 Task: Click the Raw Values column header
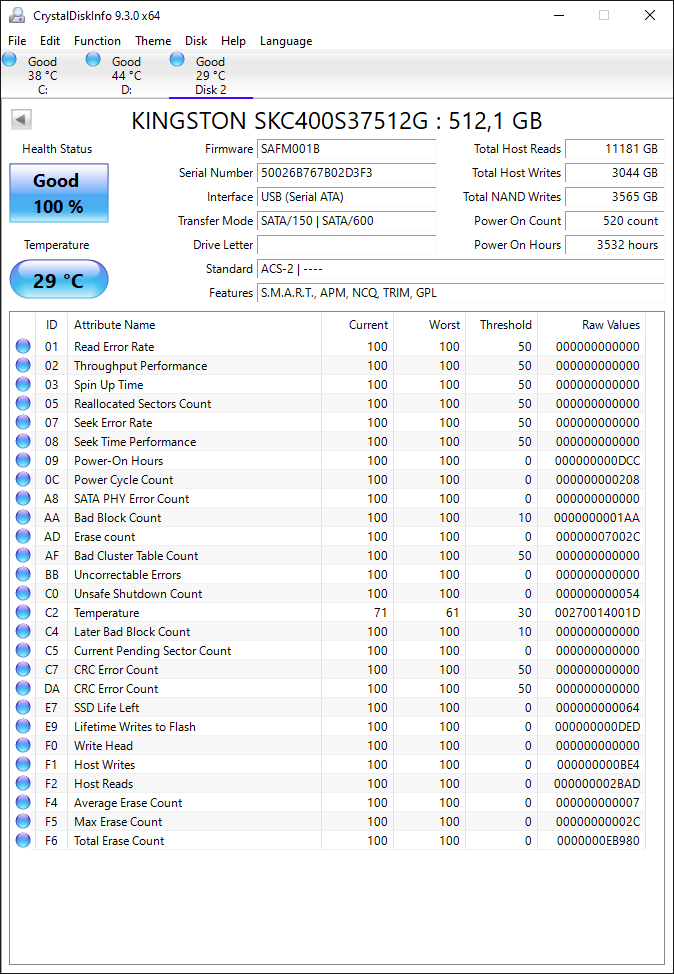[x=591, y=325]
